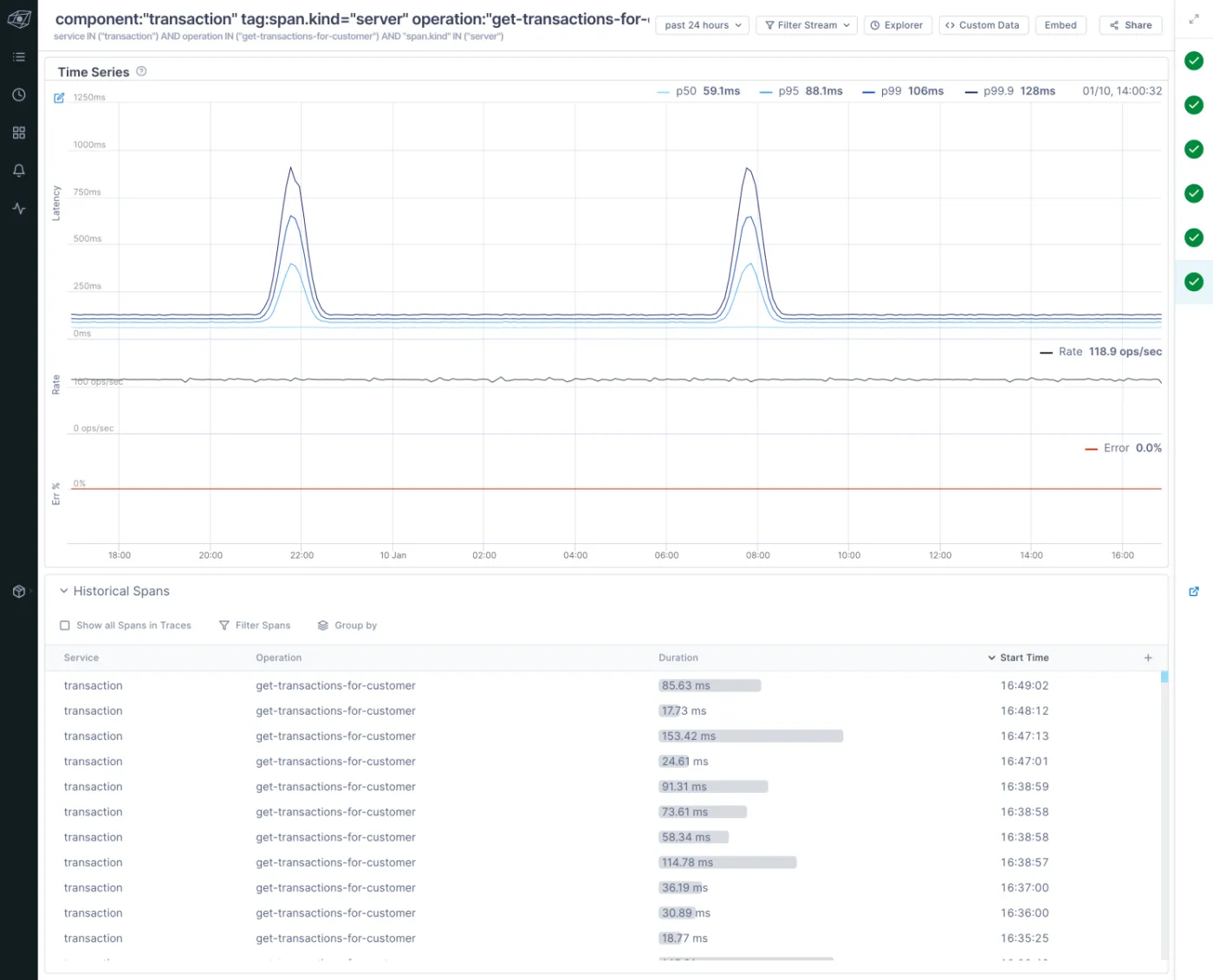Open the cube package sidebar icon
The image size is (1213, 980).
pos(19,592)
